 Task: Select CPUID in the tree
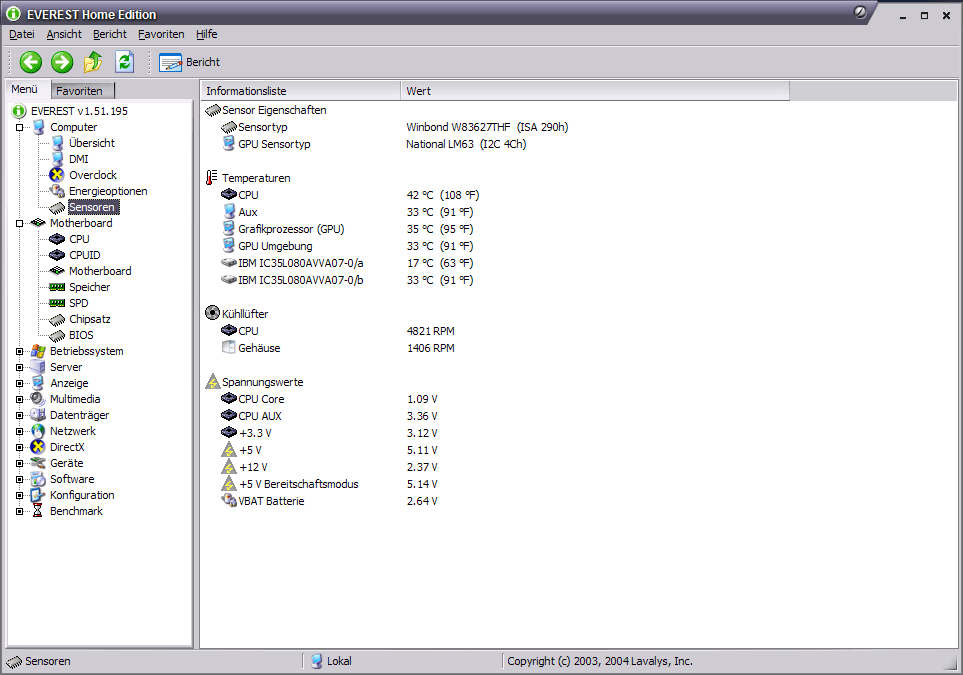click(x=85, y=255)
